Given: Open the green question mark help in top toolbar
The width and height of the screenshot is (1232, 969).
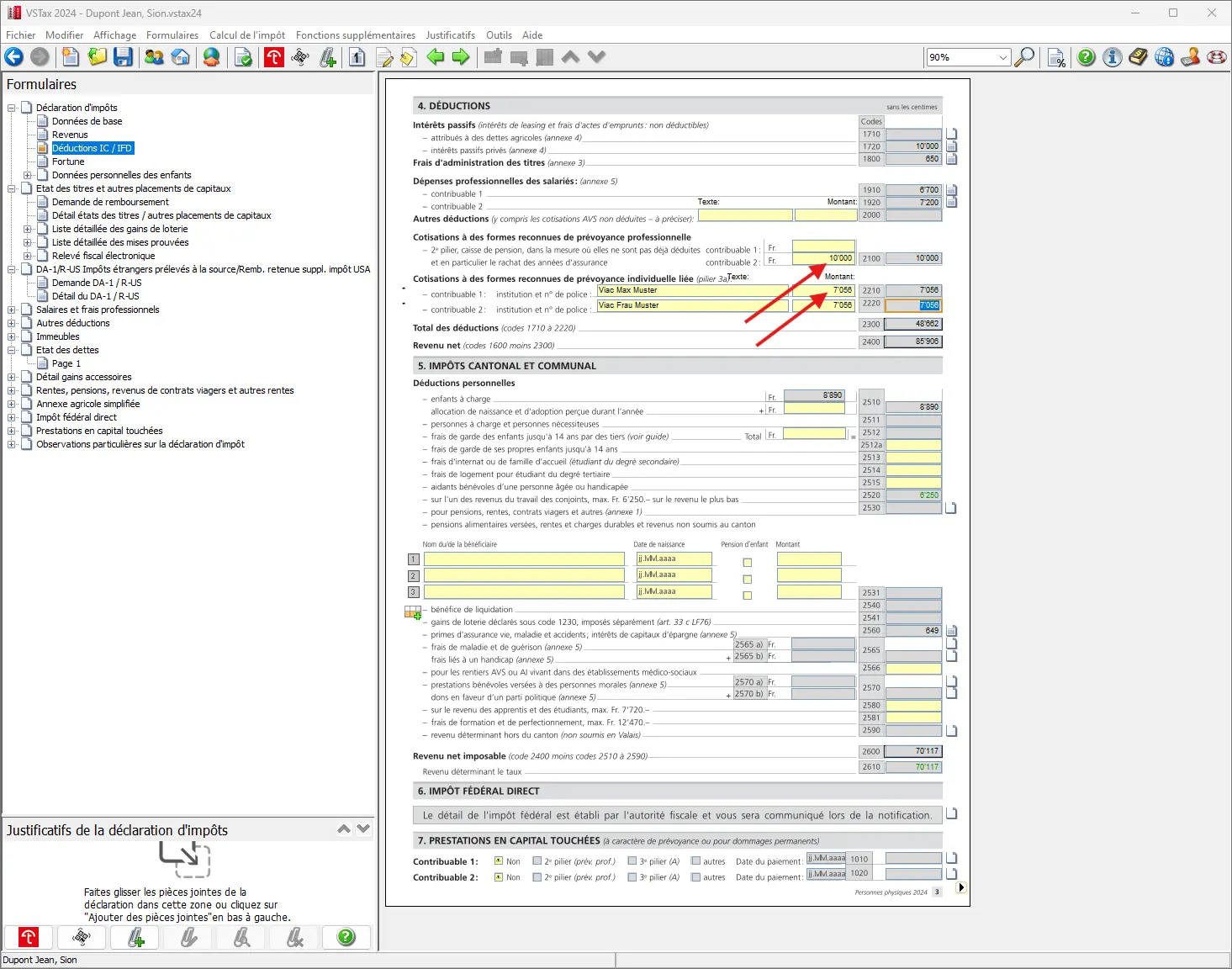Looking at the screenshot, I should [1087, 57].
